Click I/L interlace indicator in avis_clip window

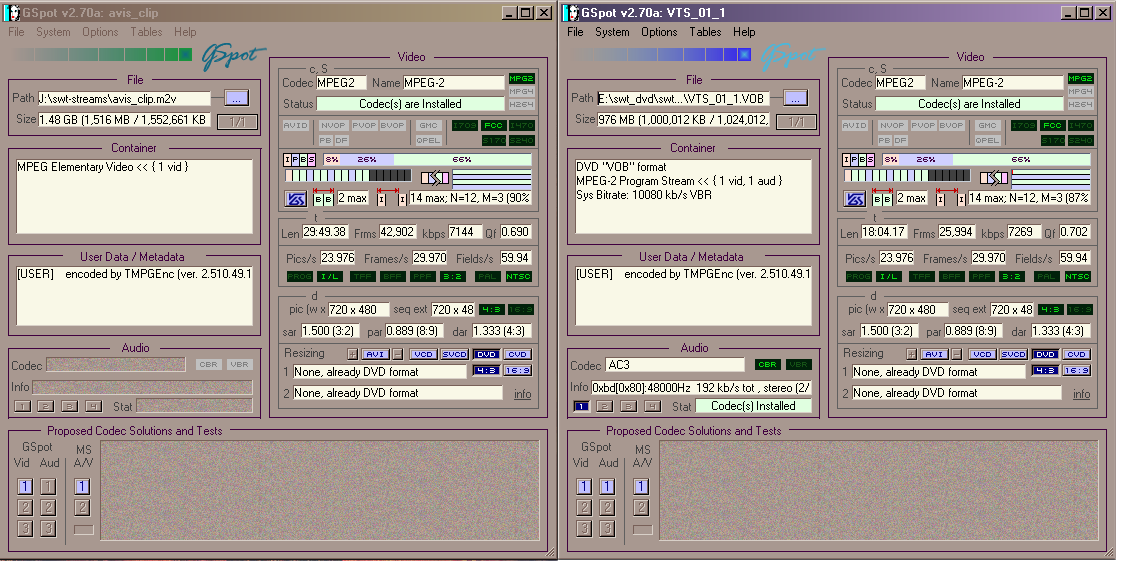coord(331,277)
